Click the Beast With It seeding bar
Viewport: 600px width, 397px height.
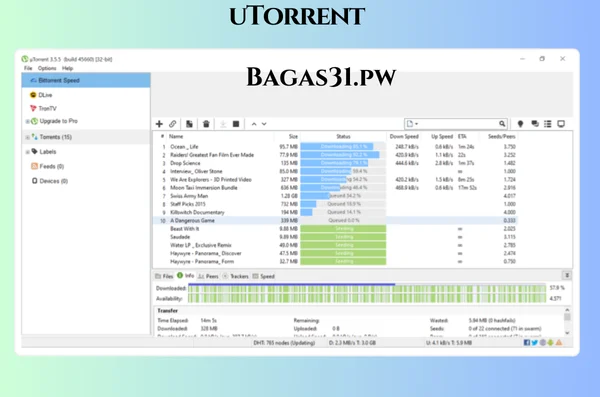(x=343, y=229)
